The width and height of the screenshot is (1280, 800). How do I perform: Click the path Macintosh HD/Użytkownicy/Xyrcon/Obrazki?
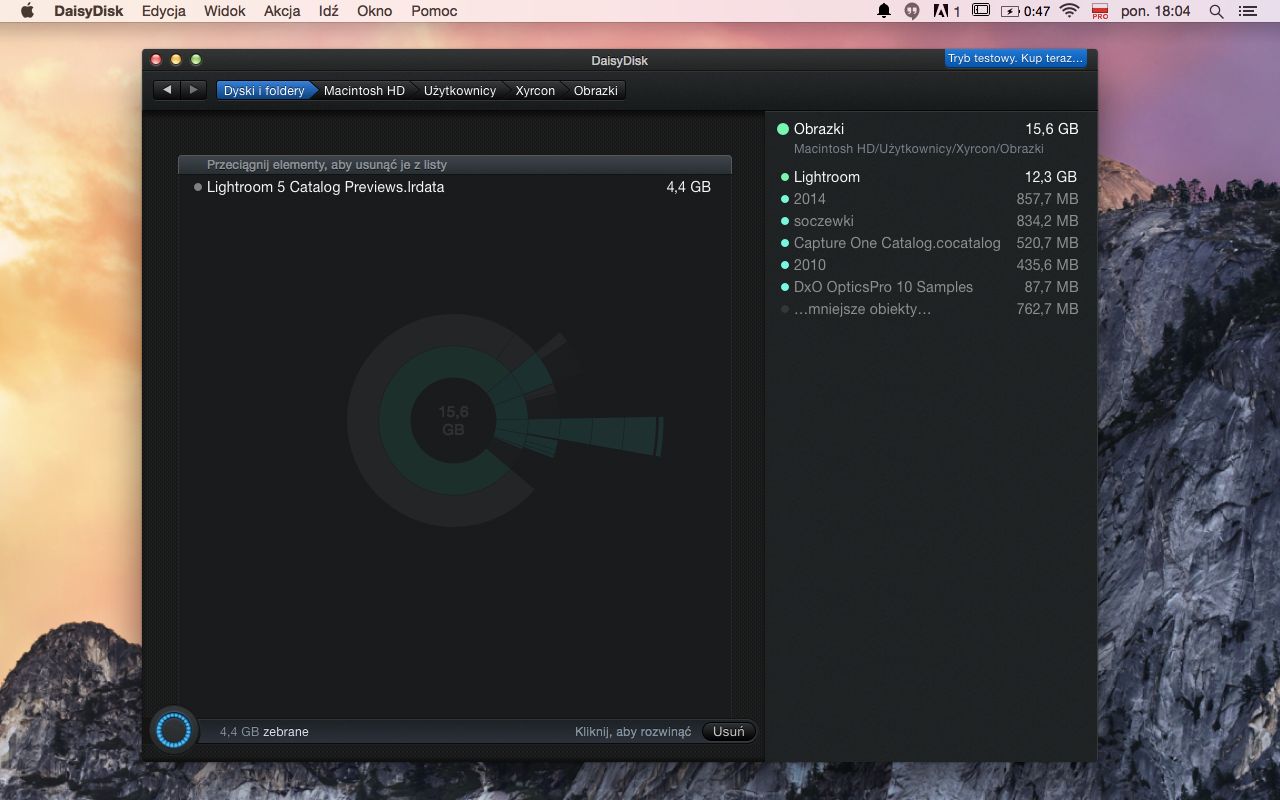919,149
